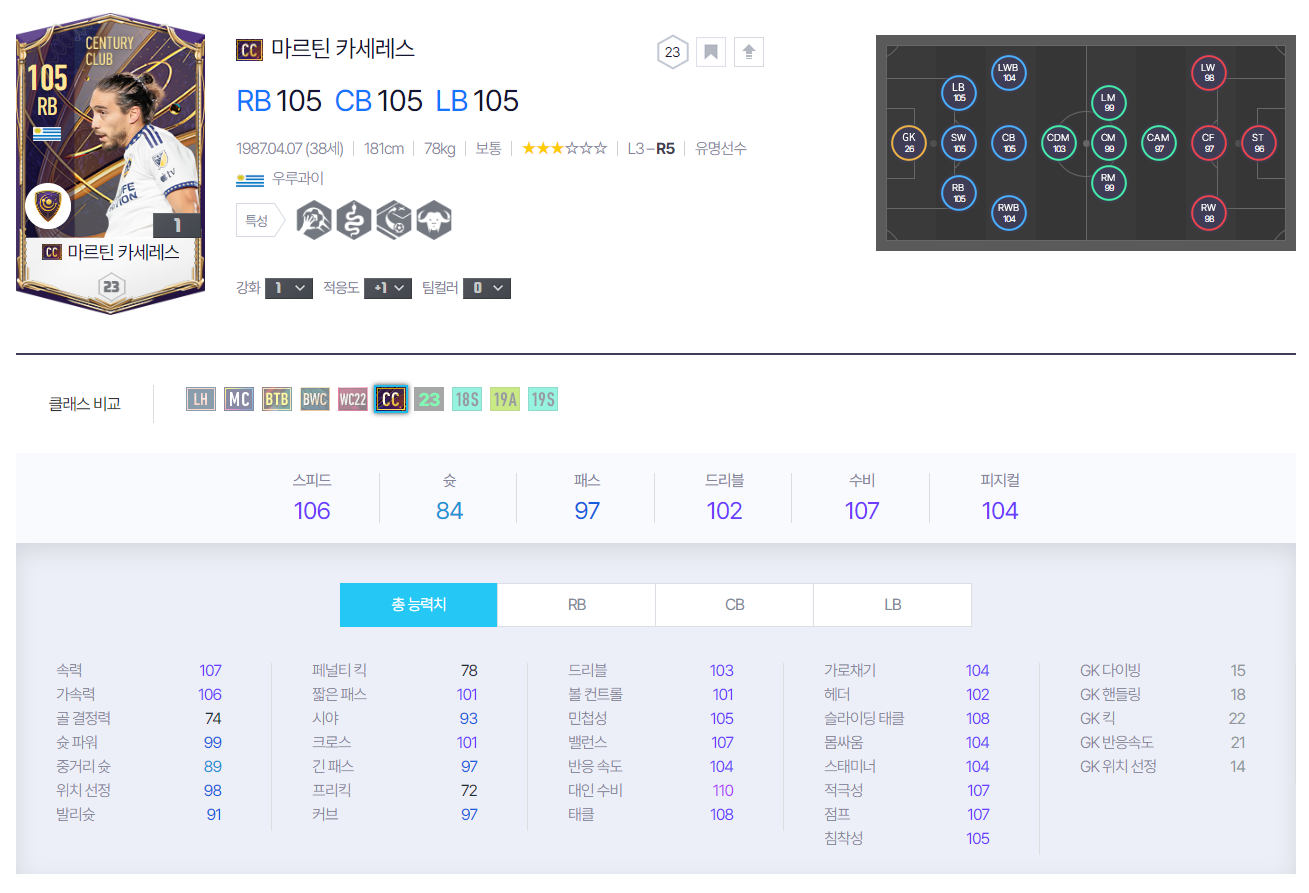The width and height of the screenshot is (1309, 893).
Task: Click the RW 98 position node
Action: pyautogui.click(x=1208, y=213)
